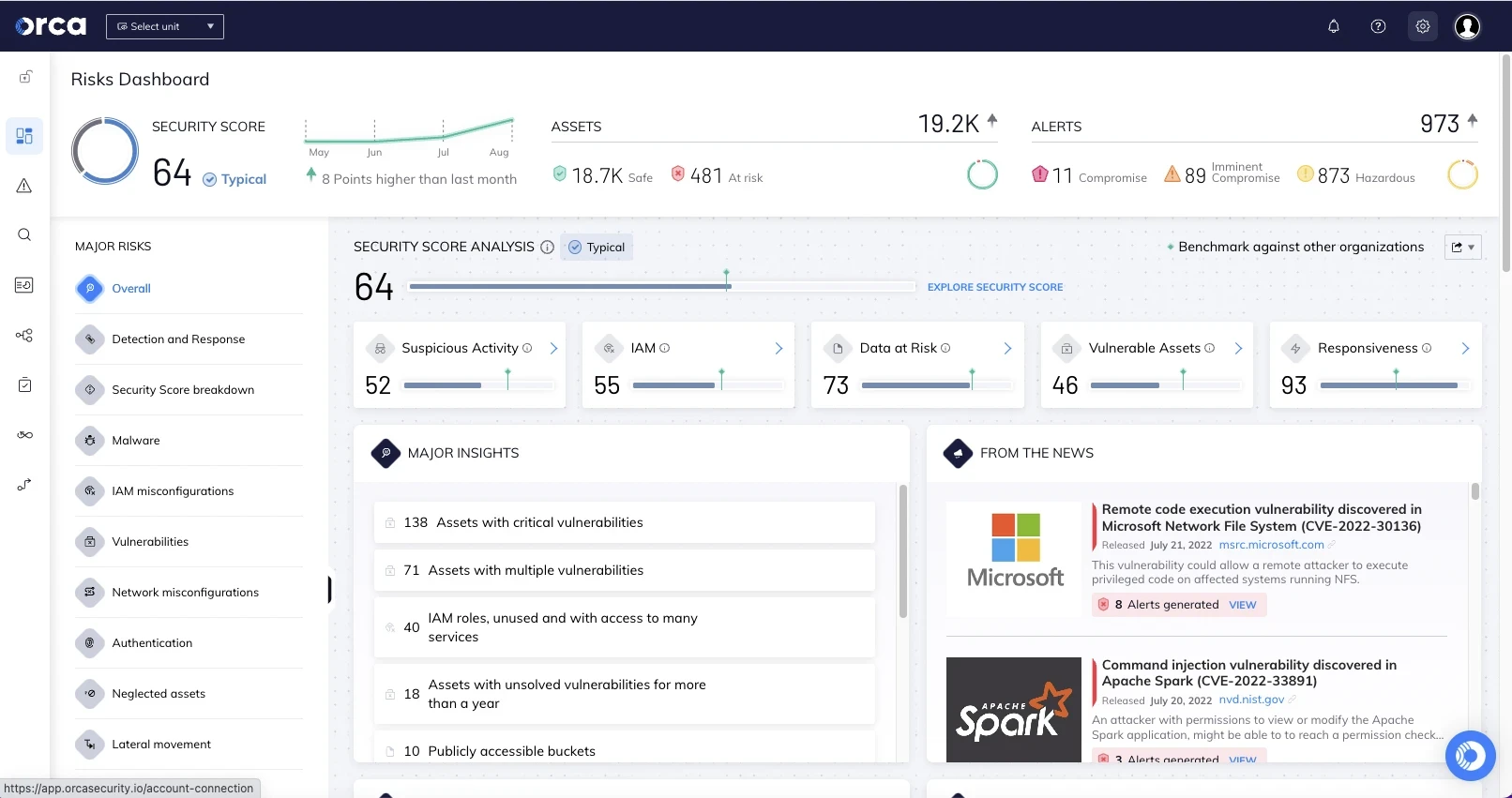
Task: Select Detection and Response in Major Risks
Action: [x=178, y=339]
